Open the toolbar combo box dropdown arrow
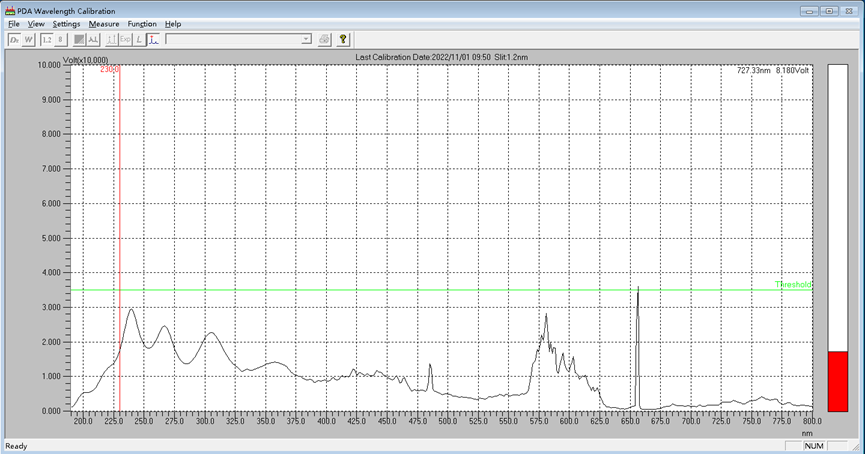Screen dimensions: 865x454 [x=306, y=39]
